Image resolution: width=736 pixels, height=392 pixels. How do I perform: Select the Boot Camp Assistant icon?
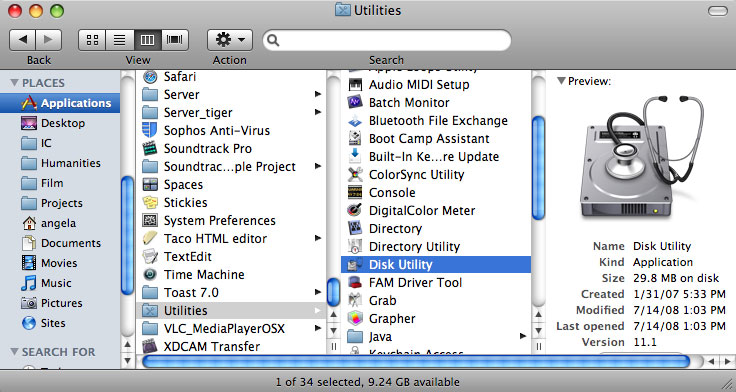355,138
